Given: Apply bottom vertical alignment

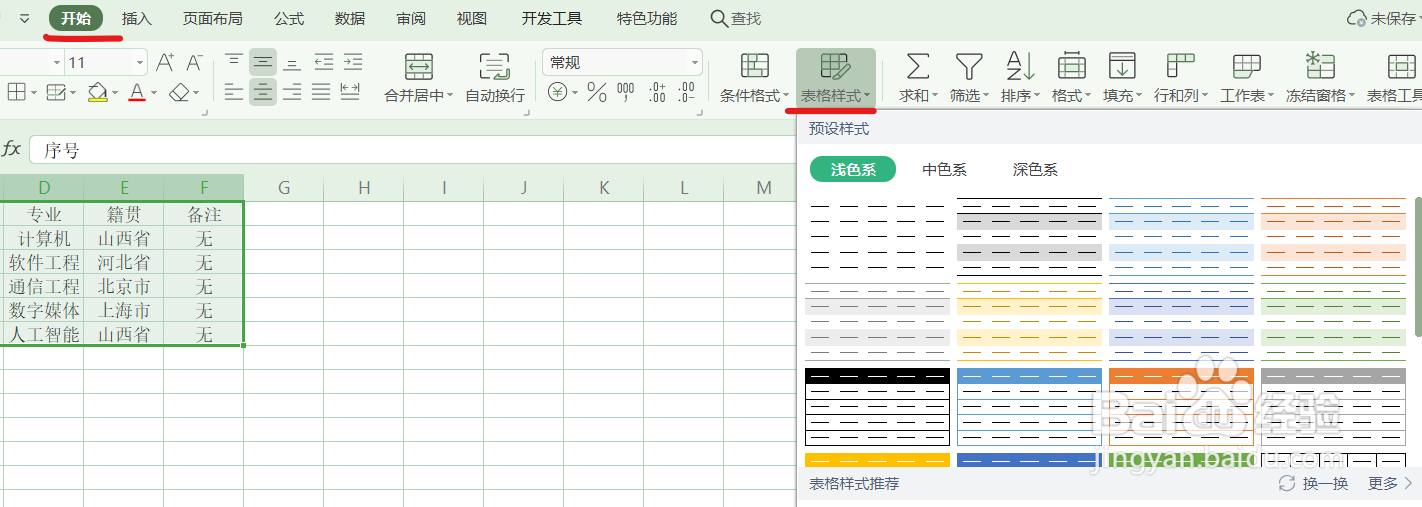Looking at the screenshot, I should 292,63.
